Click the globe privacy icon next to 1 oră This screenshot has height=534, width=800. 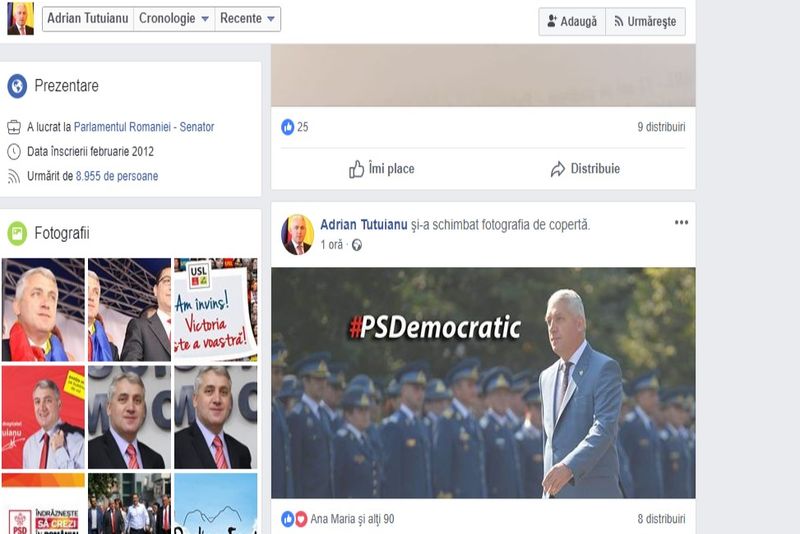[x=357, y=245]
